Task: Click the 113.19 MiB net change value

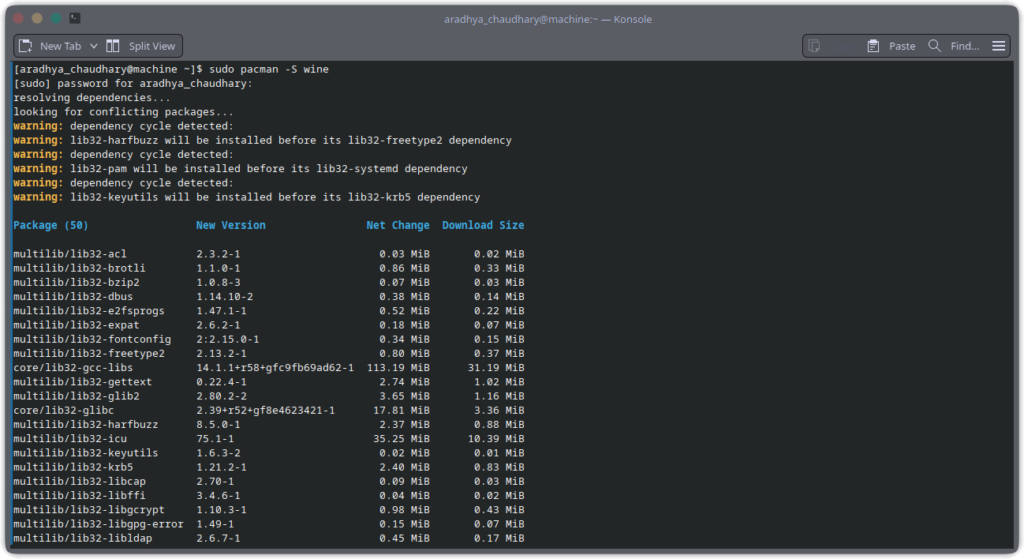Action: click(x=398, y=368)
